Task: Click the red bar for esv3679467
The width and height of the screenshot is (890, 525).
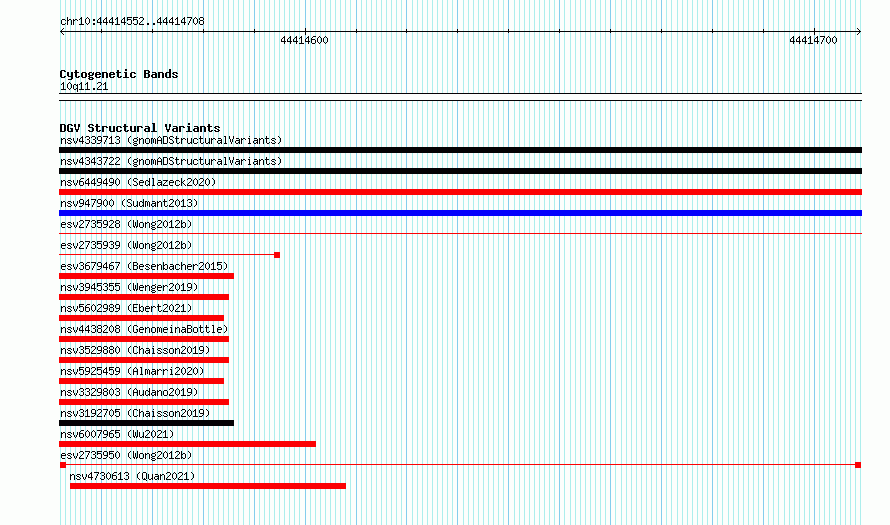Action: [146, 276]
